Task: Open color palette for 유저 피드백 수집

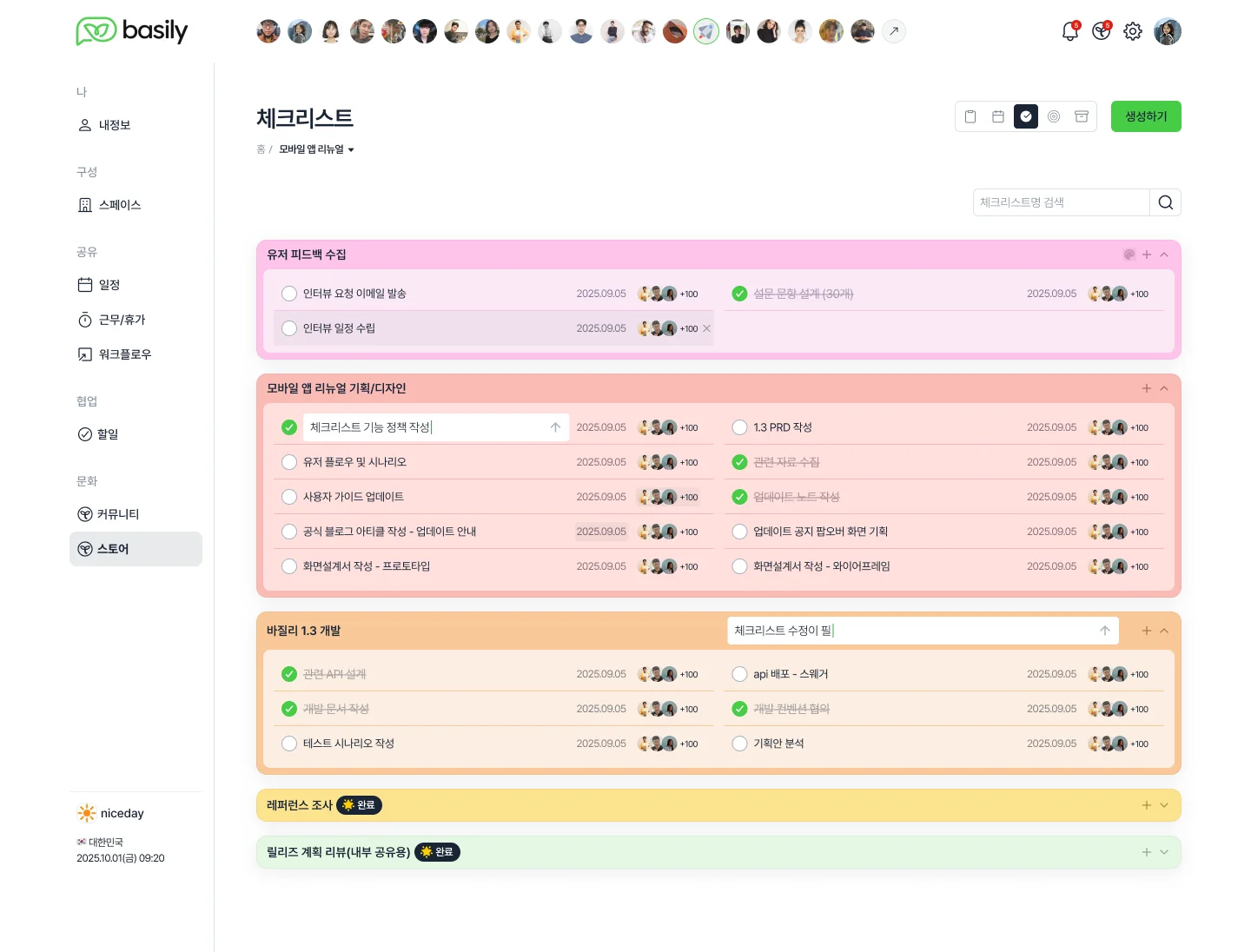Action: click(1129, 255)
